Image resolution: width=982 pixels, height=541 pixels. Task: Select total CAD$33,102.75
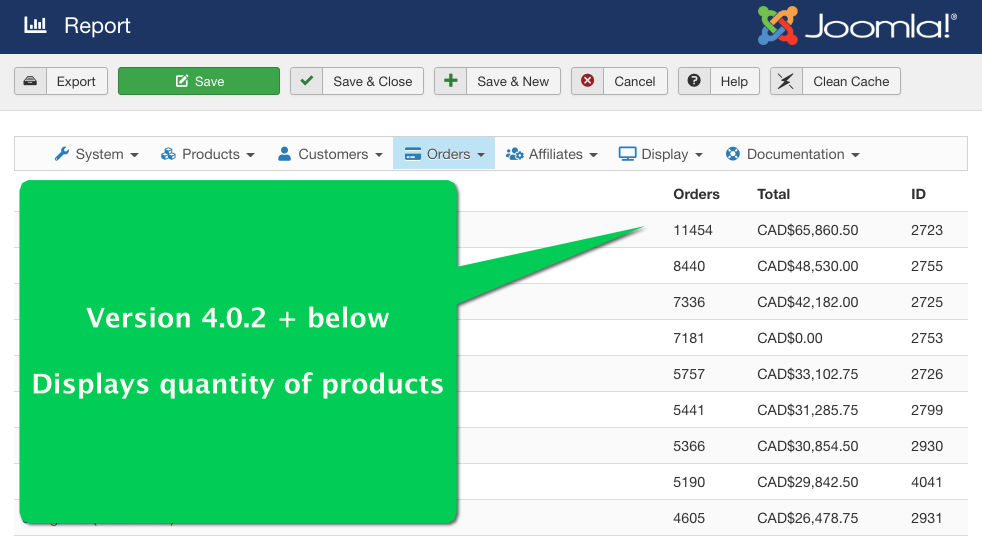[x=807, y=374]
